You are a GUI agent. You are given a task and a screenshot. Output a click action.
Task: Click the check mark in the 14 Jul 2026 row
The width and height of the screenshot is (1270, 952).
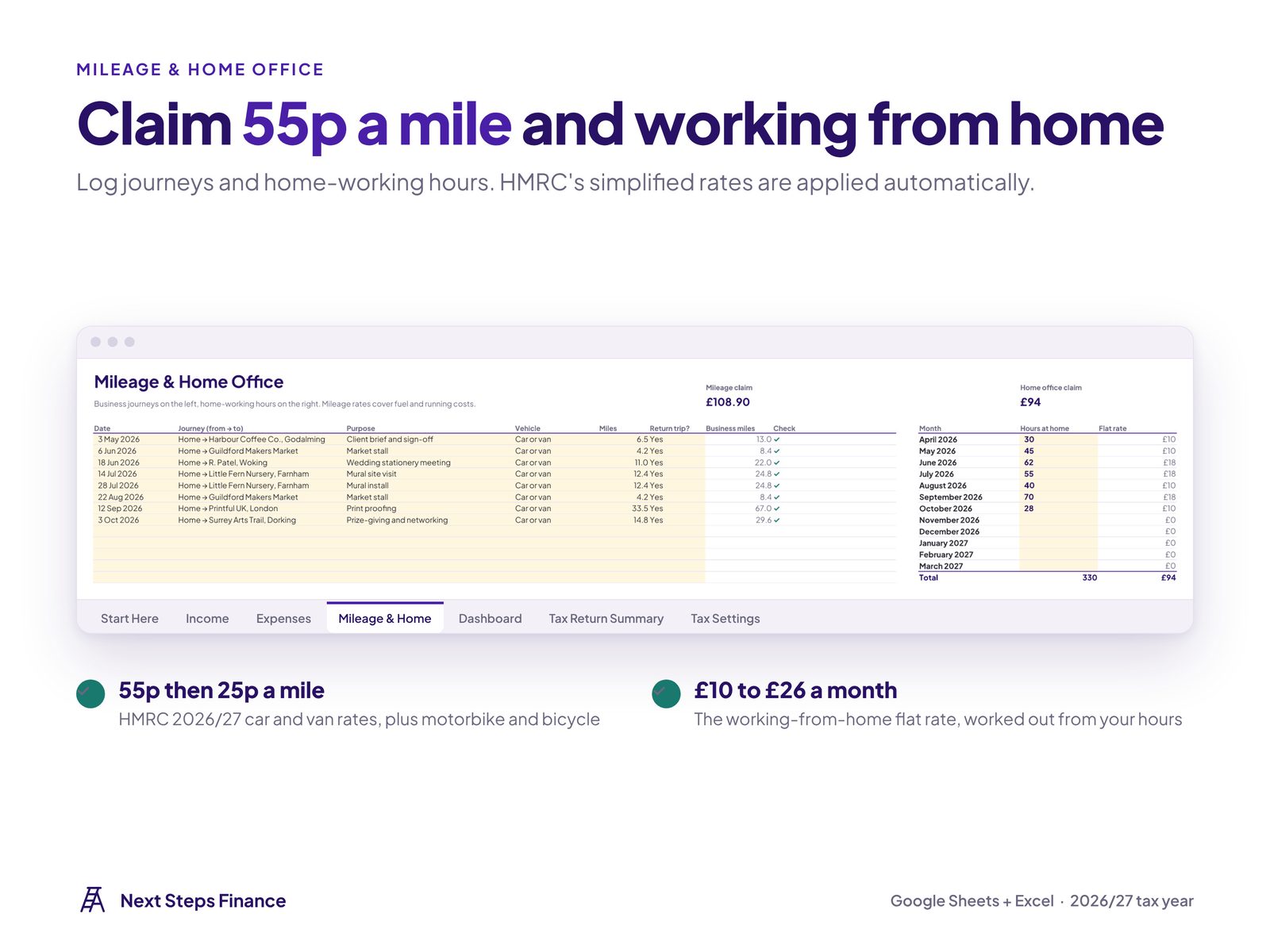coord(777,474)
